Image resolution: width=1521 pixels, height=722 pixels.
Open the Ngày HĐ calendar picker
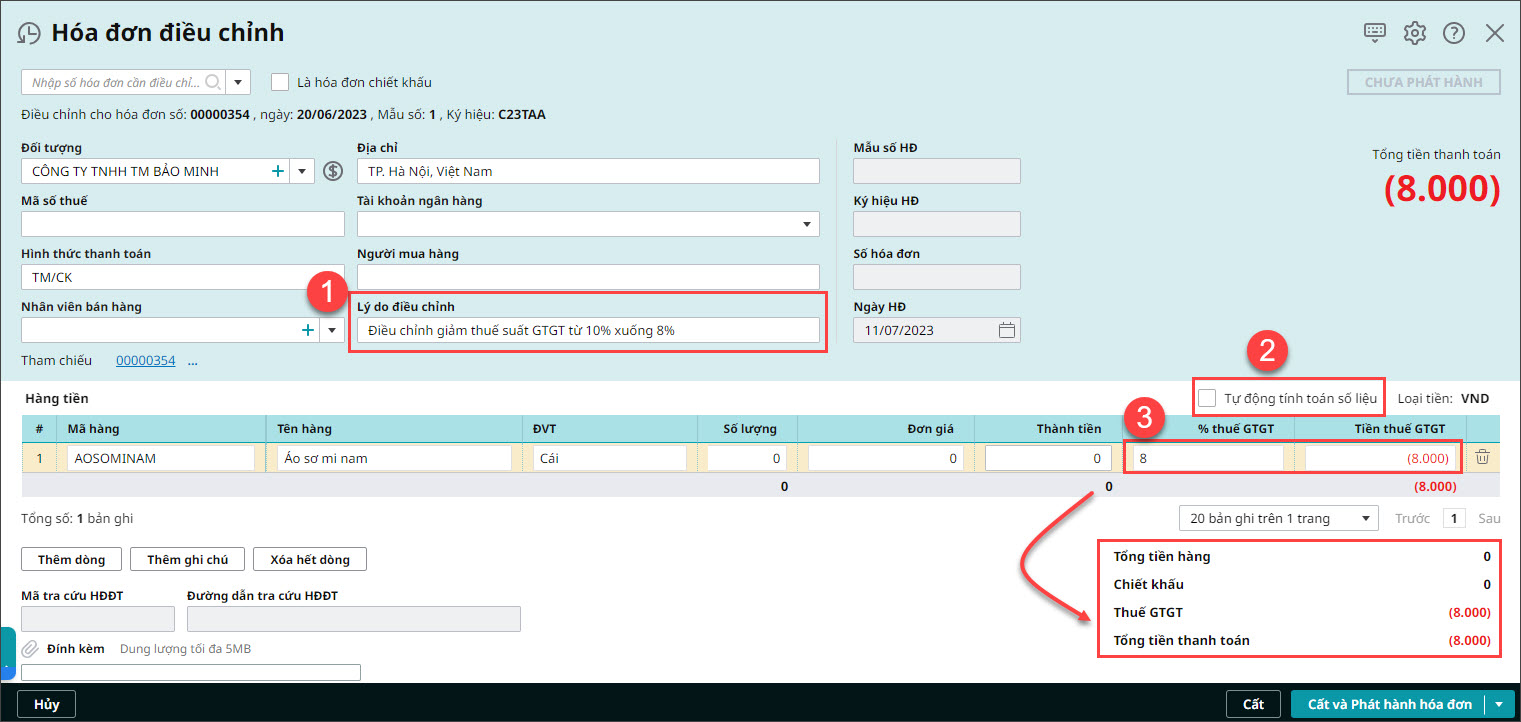click(1007, 330)
